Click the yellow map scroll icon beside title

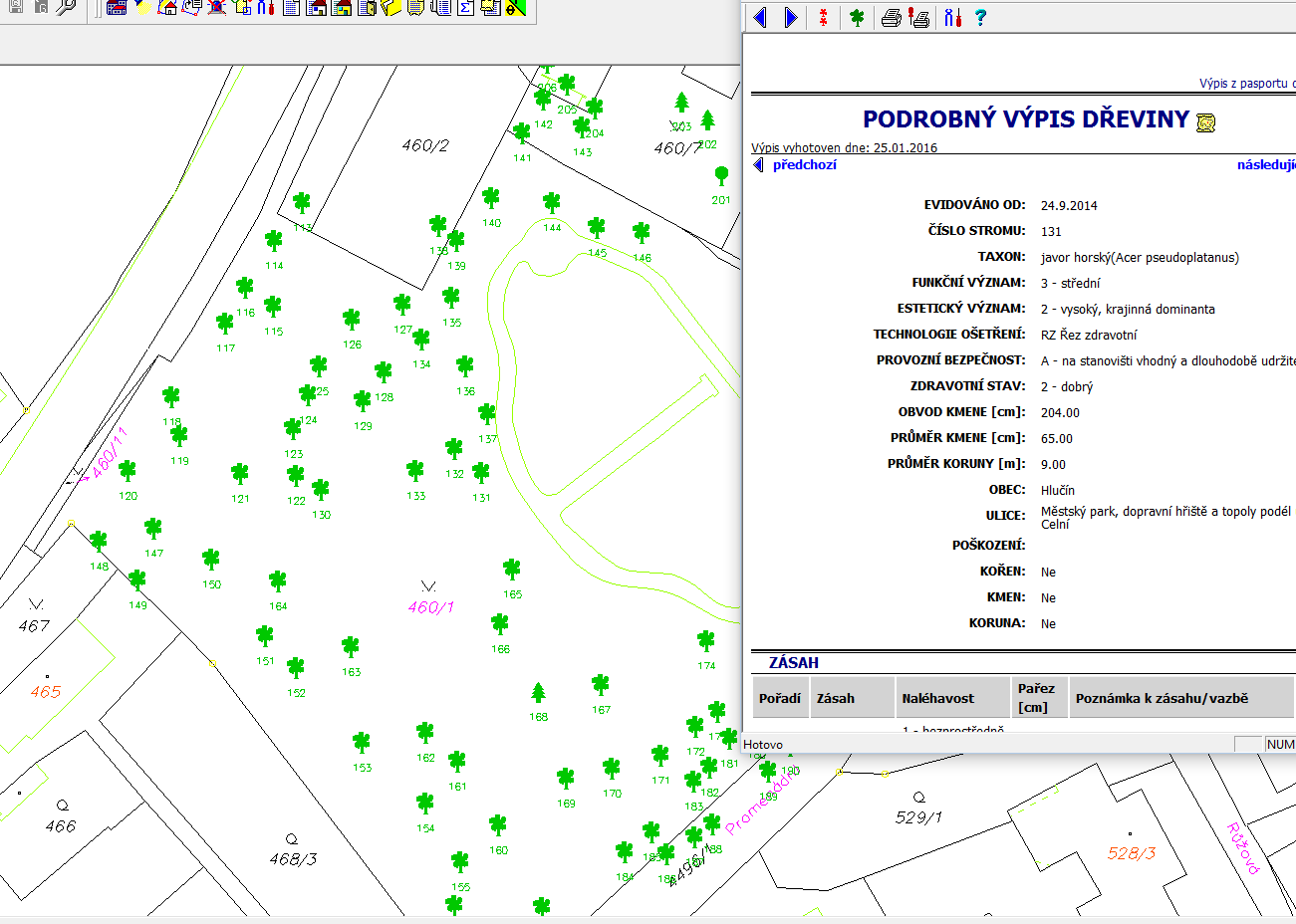tap(1205, 121)
